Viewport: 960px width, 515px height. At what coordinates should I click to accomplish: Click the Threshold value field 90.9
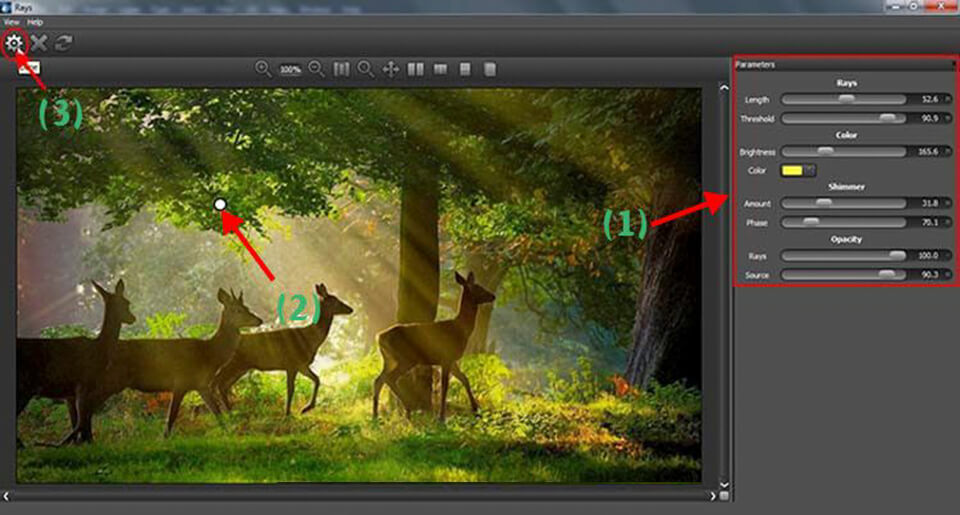[929, 118]
